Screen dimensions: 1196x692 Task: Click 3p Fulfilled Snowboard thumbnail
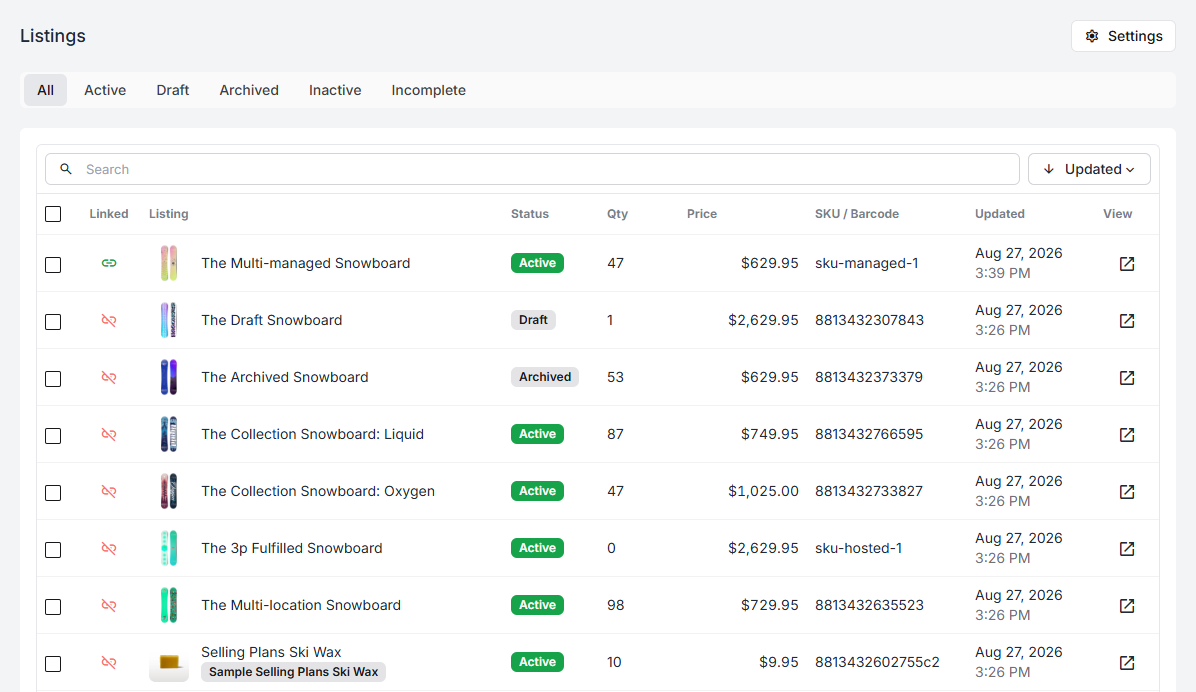click(169, 548)
